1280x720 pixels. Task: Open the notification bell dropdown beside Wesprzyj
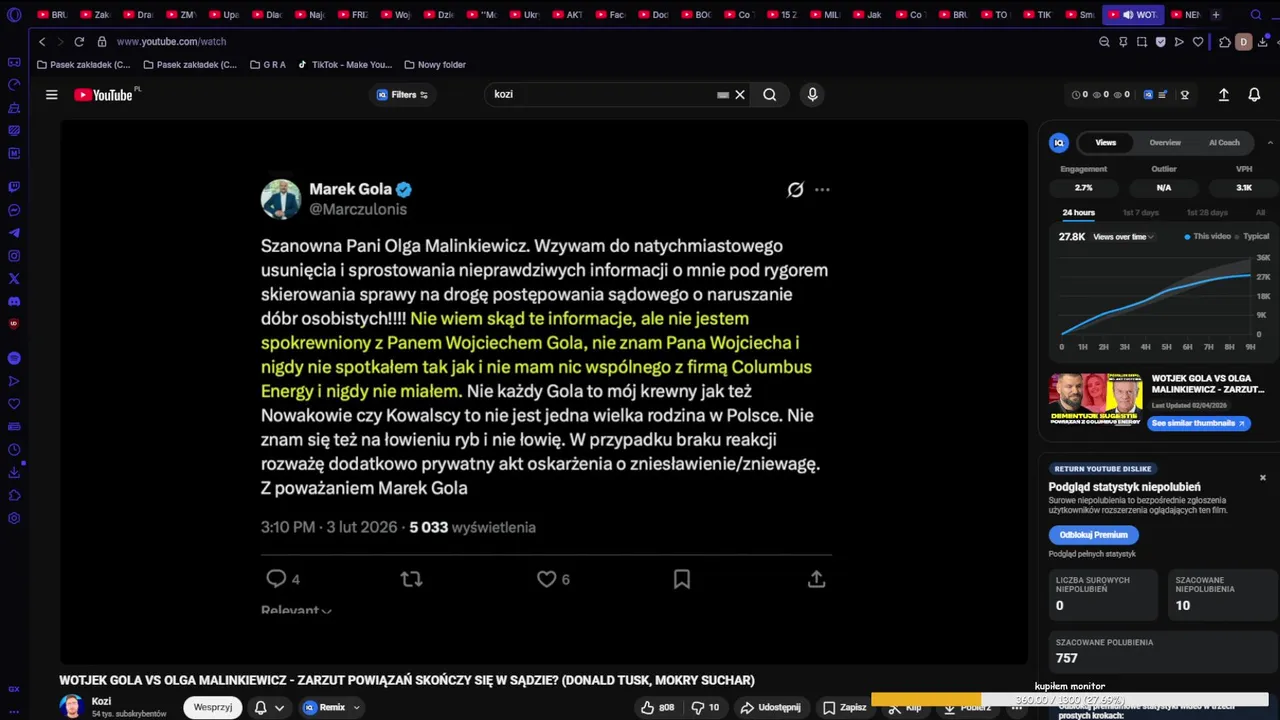tap(269, 707)
